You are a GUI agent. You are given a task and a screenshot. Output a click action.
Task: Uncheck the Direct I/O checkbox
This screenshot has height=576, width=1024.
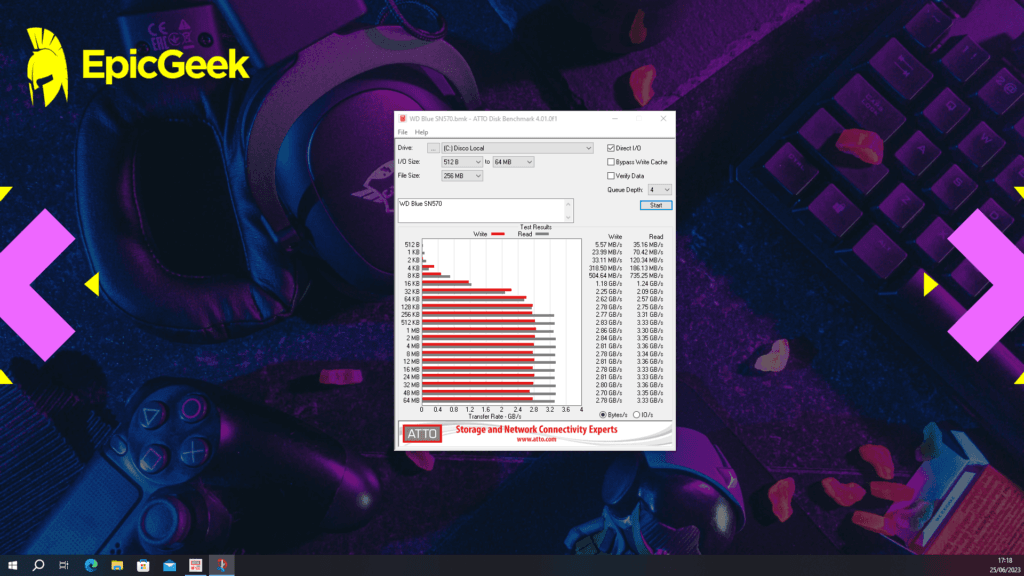[x=610, y=148]
